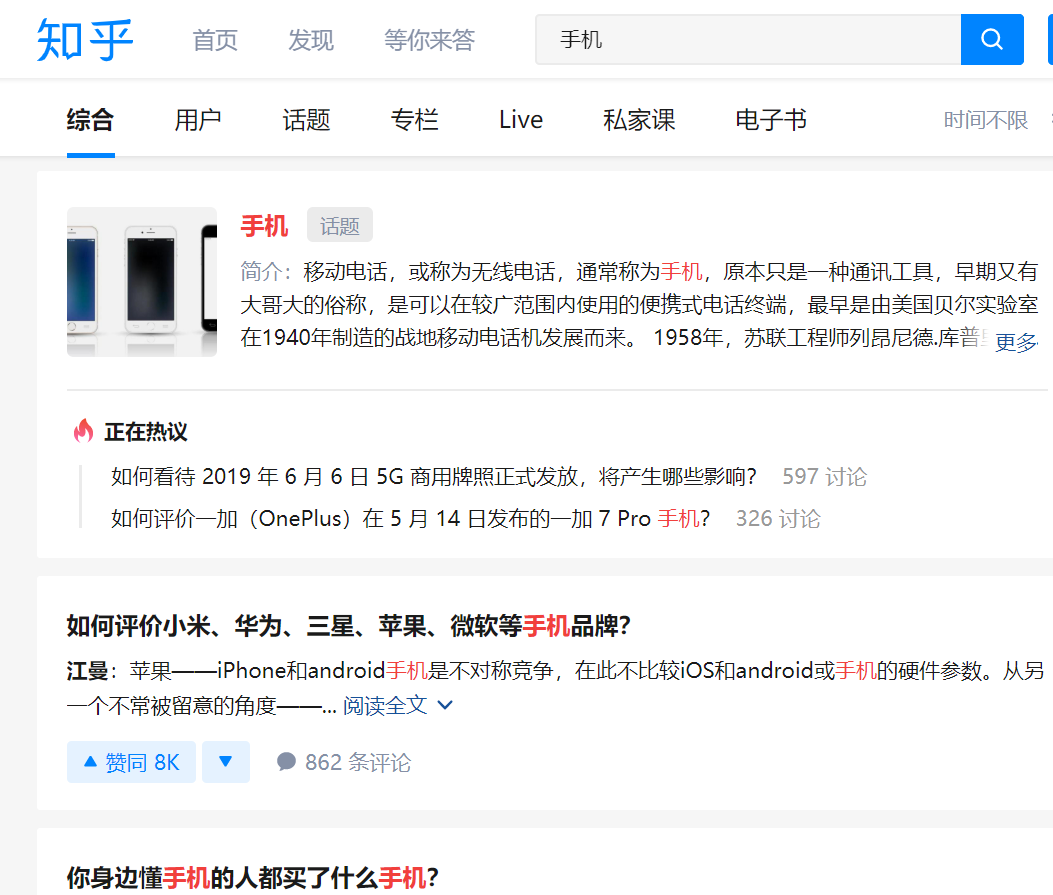Open the 等你来答 nav item
The height and width of the screenshot is (895, 1053).
click(x=429, y=40)
